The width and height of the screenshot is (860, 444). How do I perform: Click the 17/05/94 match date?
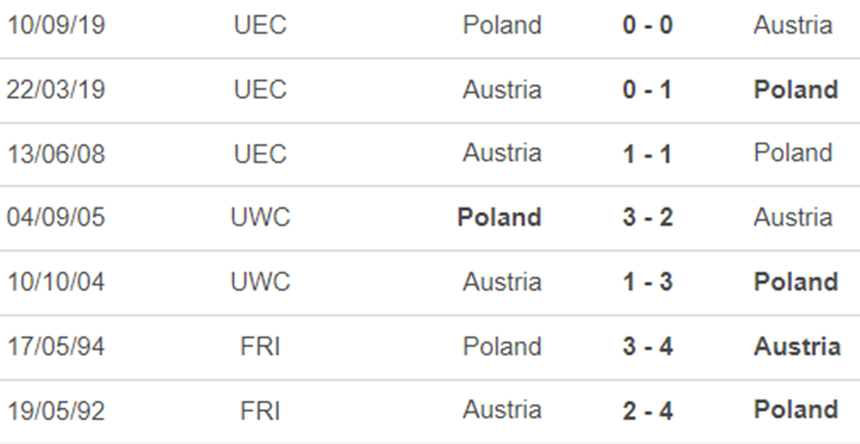click(x=56, y=346)
